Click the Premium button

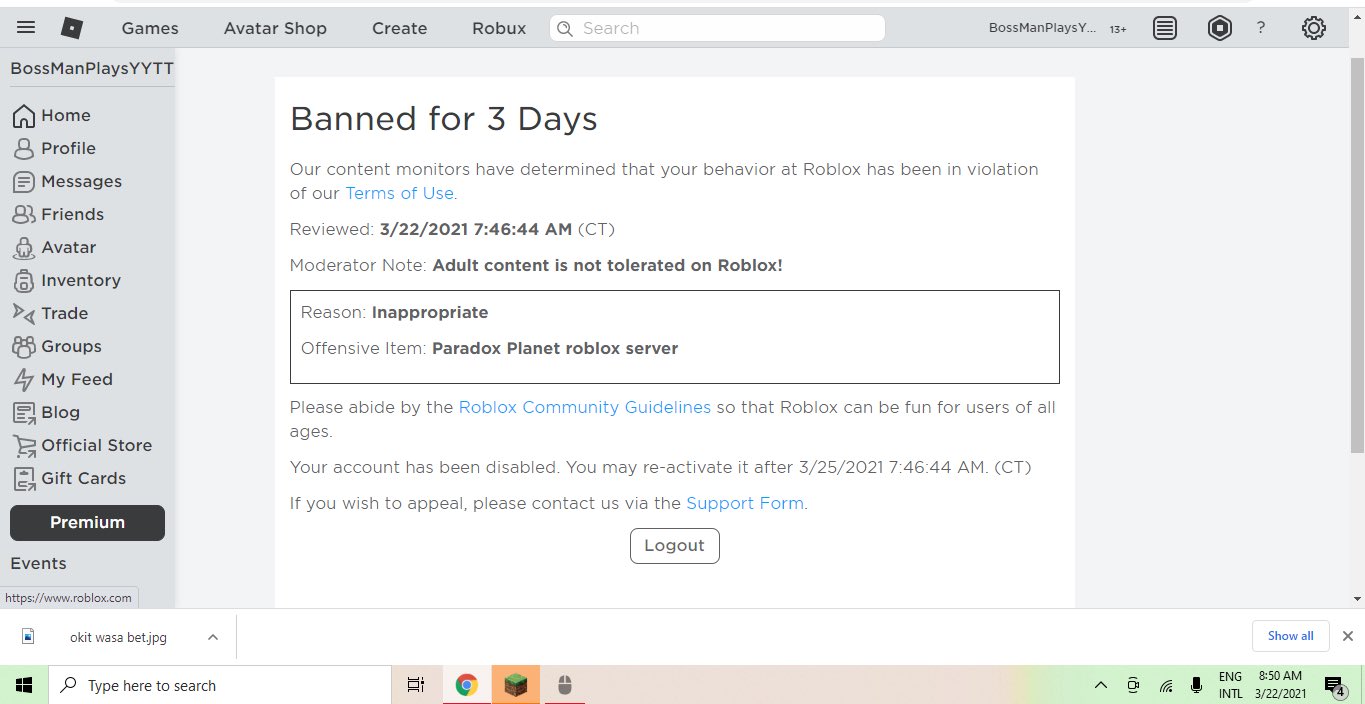[87, 523]
